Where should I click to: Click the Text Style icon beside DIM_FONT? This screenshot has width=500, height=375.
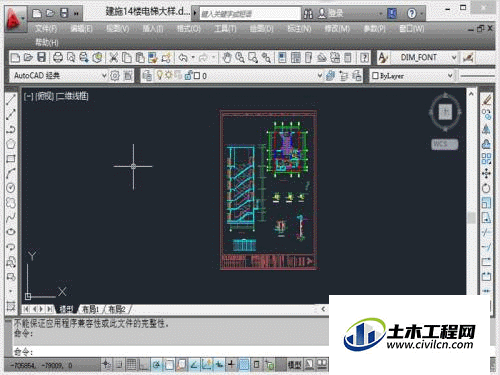[x=383, y=58]
